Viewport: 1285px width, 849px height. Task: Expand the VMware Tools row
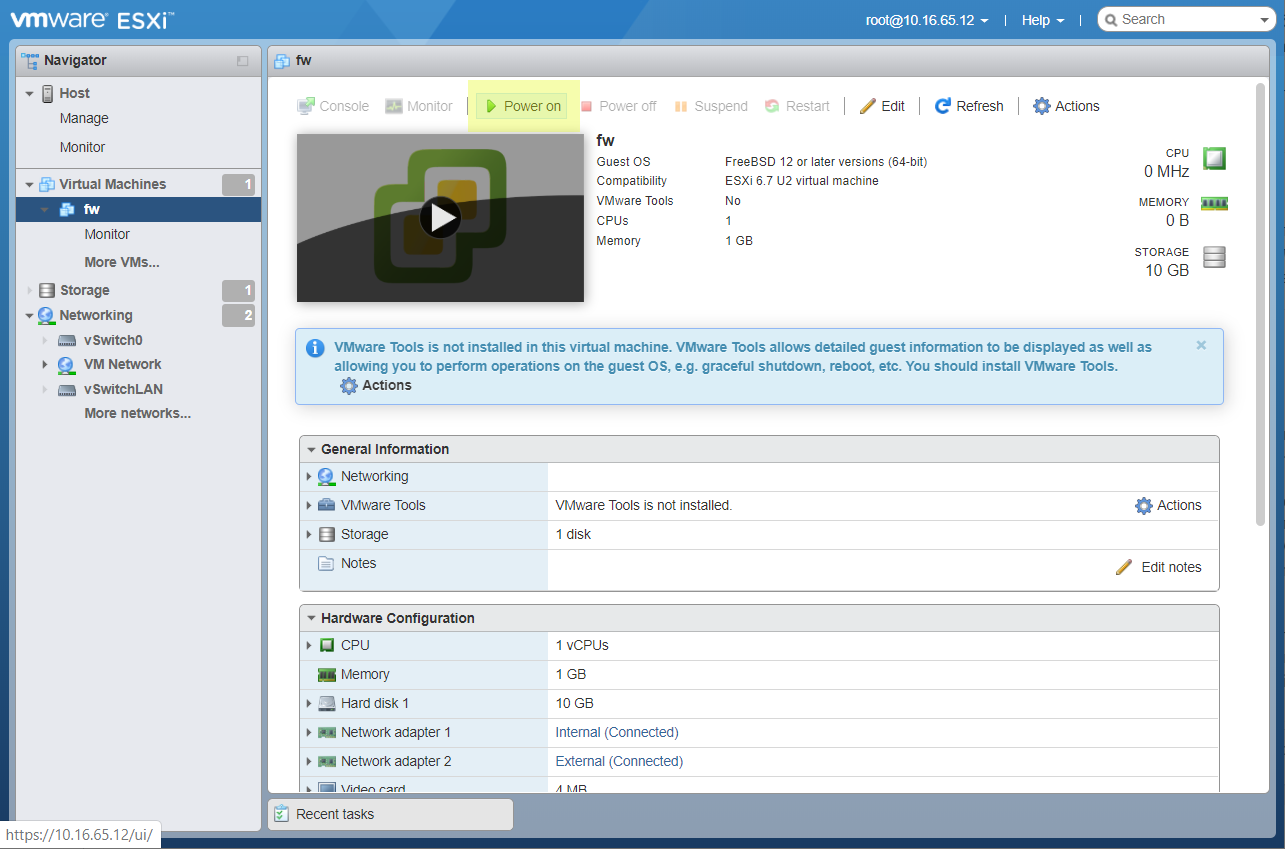point(309,506)
